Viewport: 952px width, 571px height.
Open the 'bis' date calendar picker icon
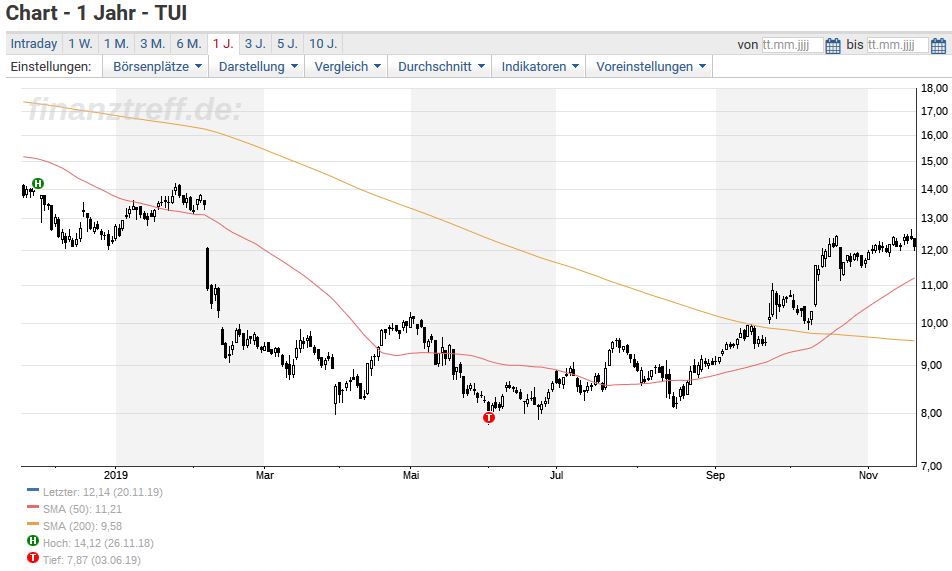click(x=938, y=46)
